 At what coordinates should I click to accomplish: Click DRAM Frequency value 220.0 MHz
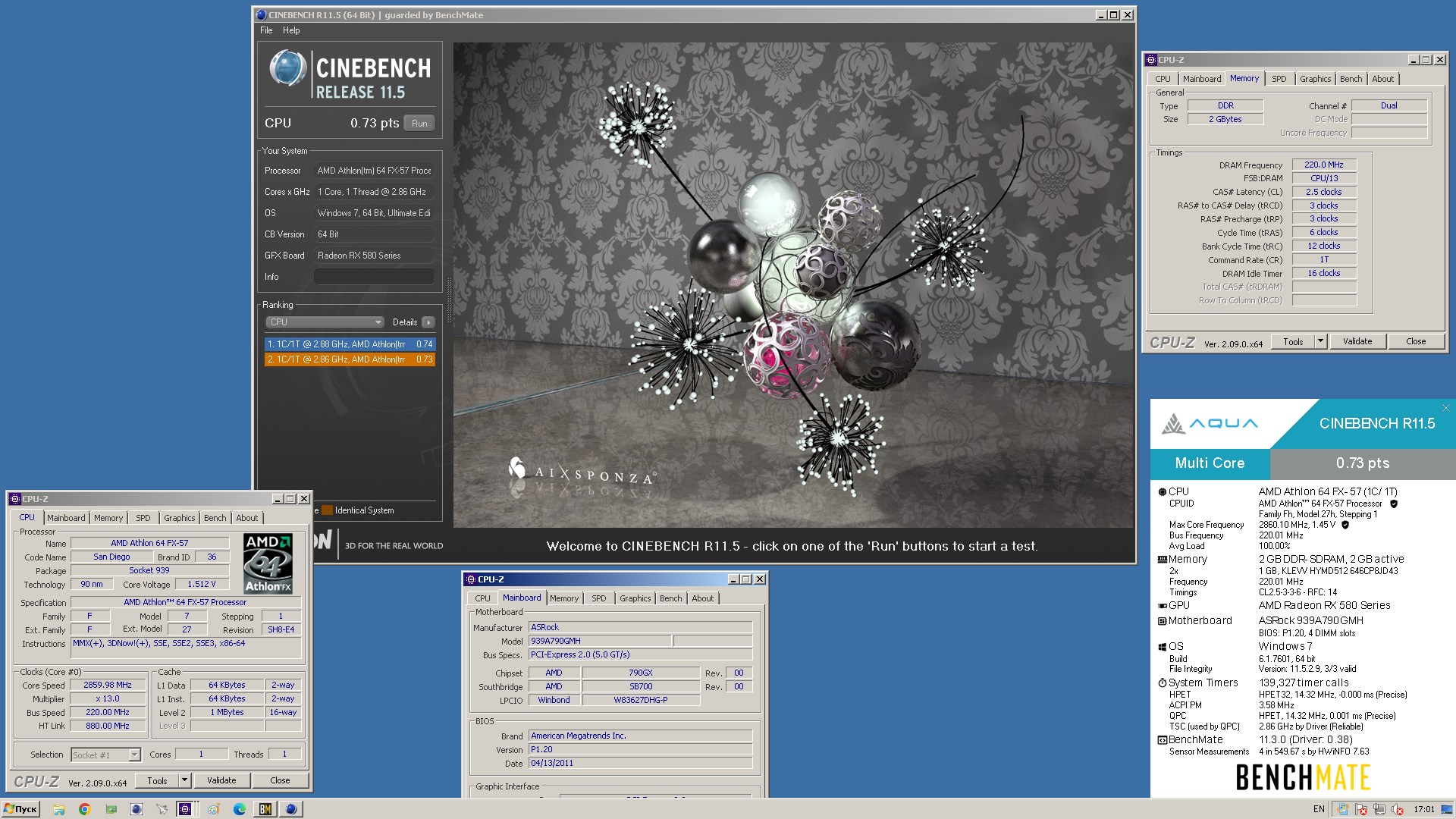pyautogui.click(x=1324, y=165)
